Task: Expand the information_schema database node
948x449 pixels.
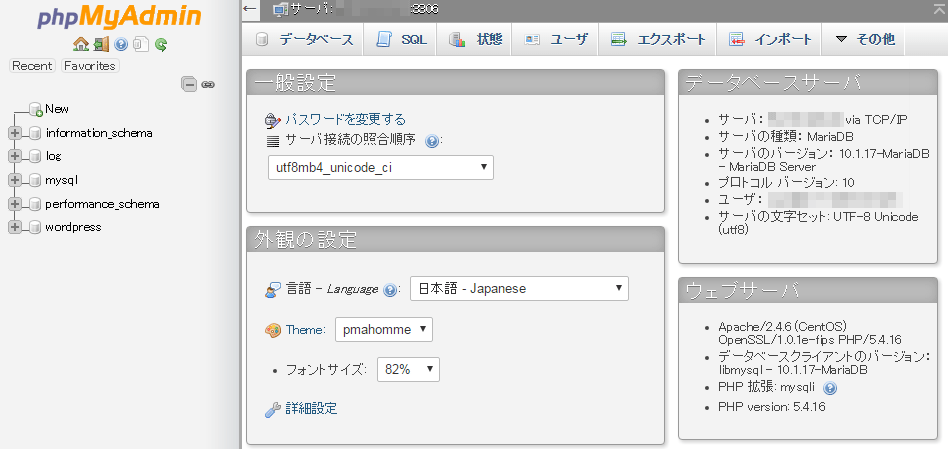Action: tap(14, 133)
